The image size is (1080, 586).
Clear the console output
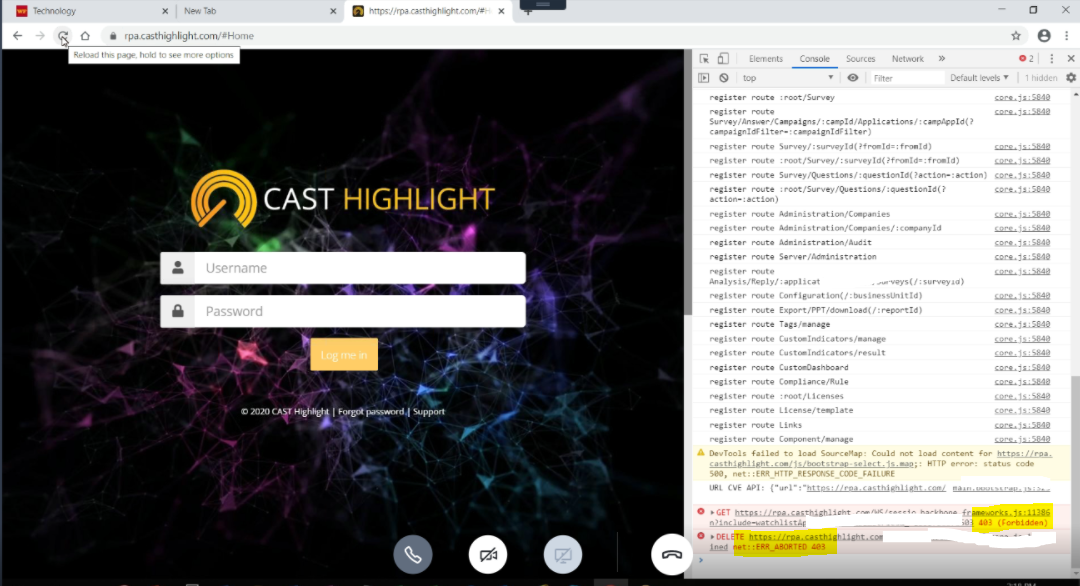pos(724,78)
